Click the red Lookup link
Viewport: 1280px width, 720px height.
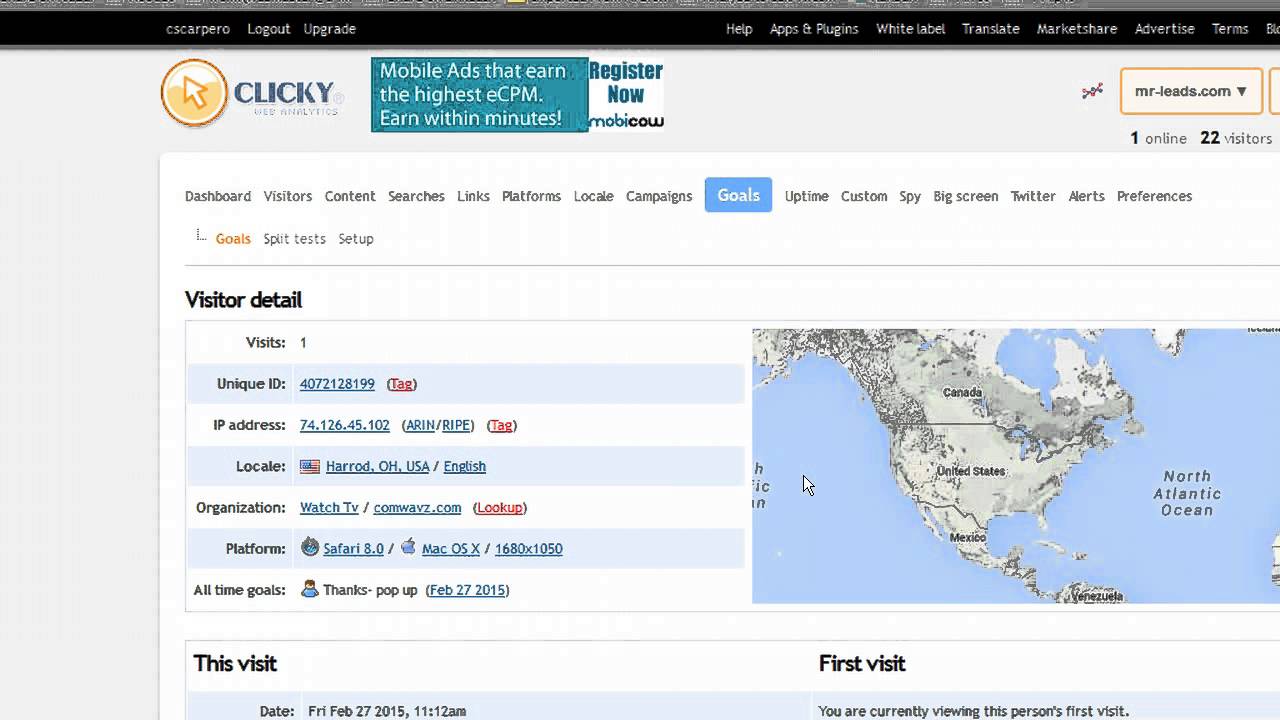(500, 507)
